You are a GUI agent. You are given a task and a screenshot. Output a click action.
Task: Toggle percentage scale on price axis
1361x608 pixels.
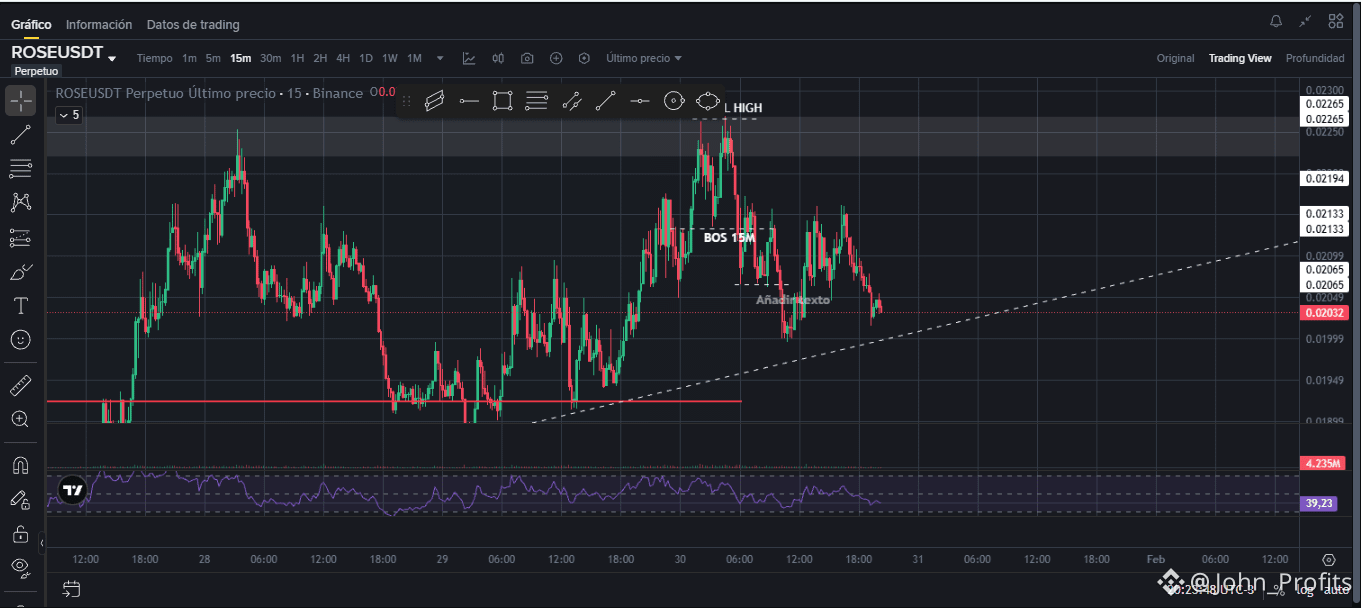pos(1279,592)
